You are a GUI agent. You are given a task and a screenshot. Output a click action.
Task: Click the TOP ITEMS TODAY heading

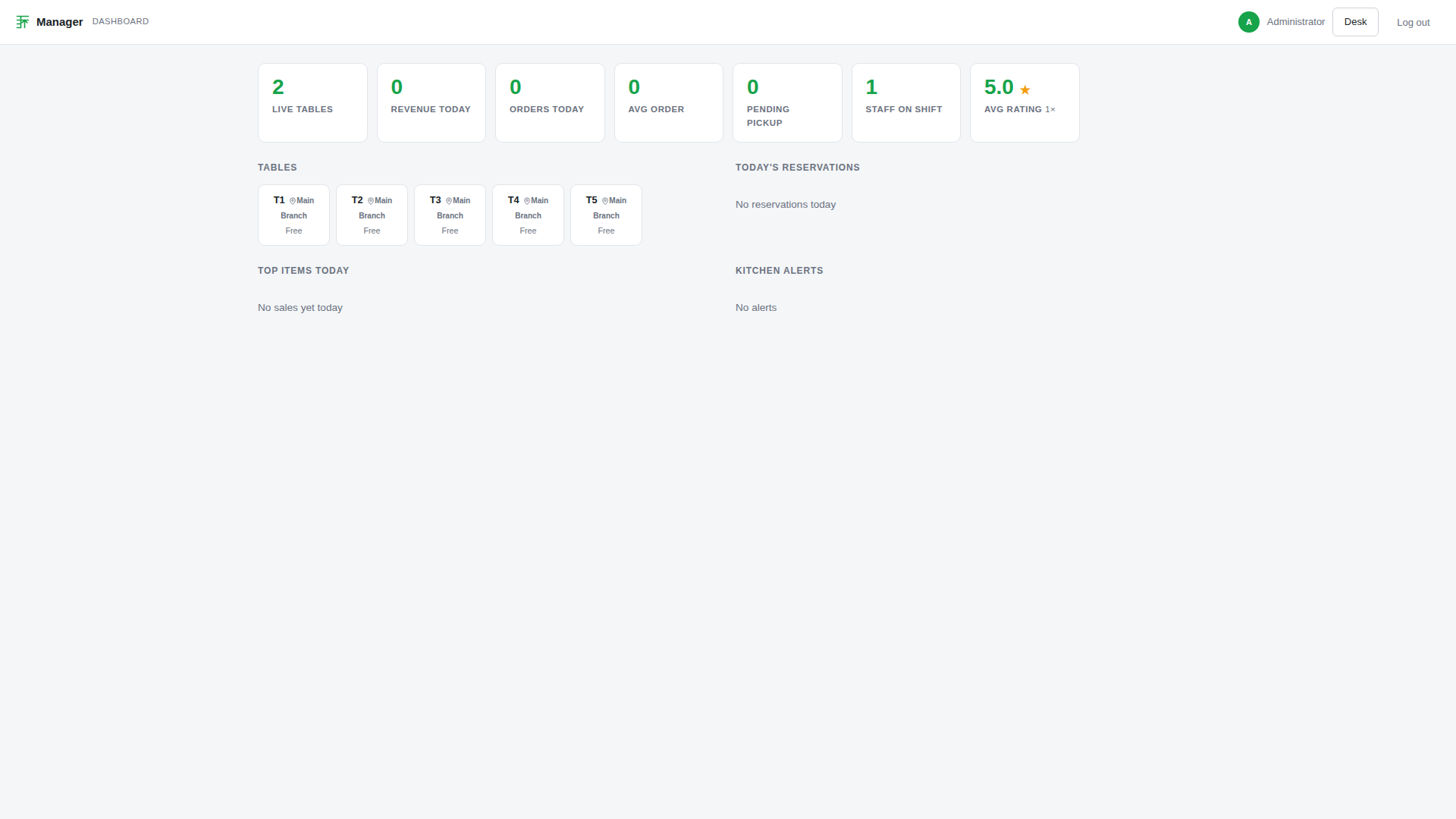coord(303,271)
